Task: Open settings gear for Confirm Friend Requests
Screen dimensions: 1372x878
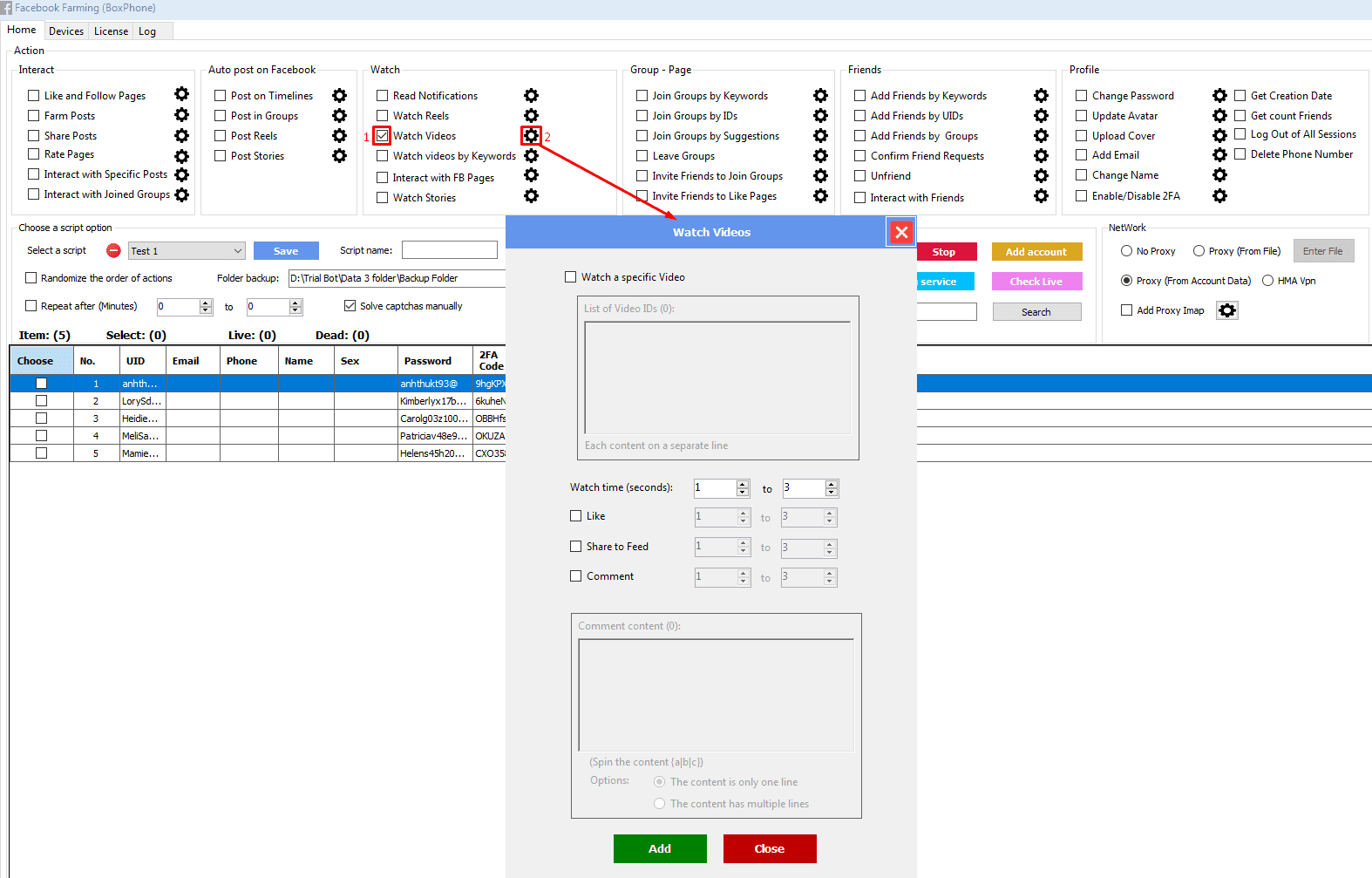Action: [x=1041, y=155]
